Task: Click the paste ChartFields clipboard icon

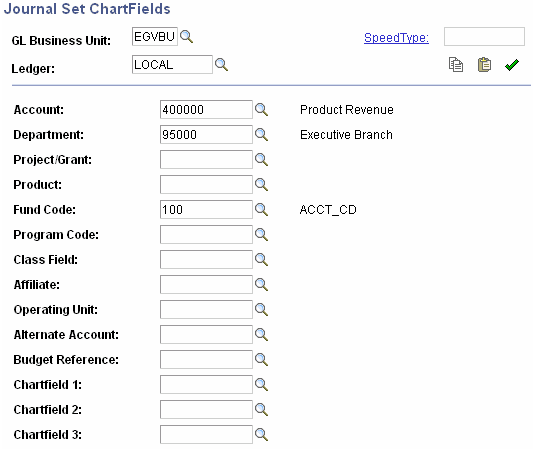Action: pos(484,65)
